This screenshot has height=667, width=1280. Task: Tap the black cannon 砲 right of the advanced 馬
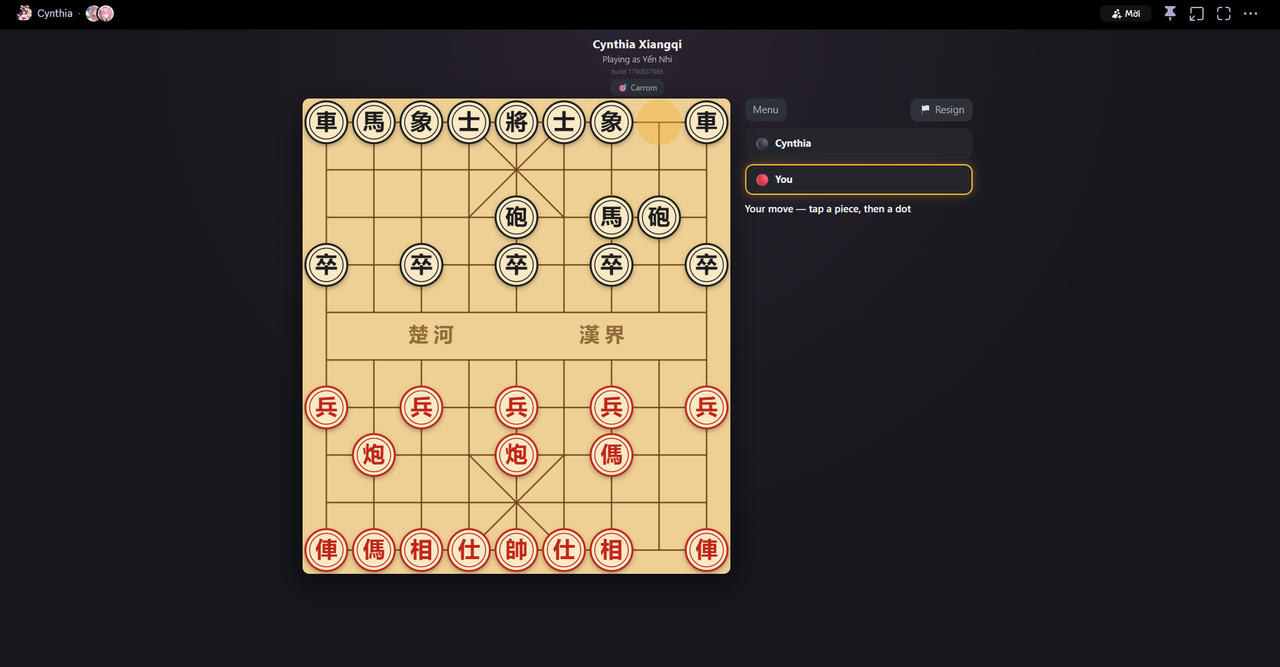click(659, 217)
